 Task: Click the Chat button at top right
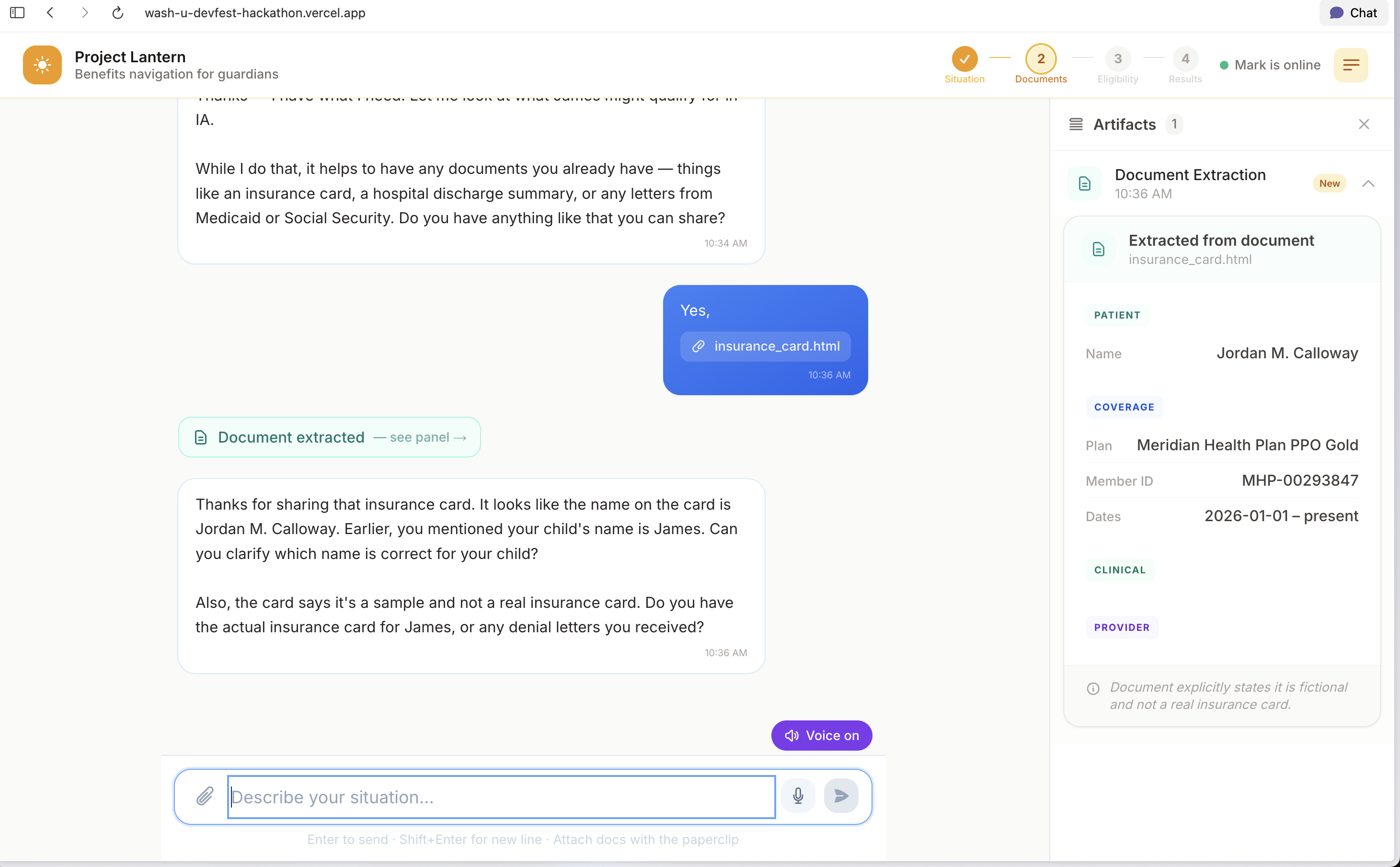(1354, 12)
